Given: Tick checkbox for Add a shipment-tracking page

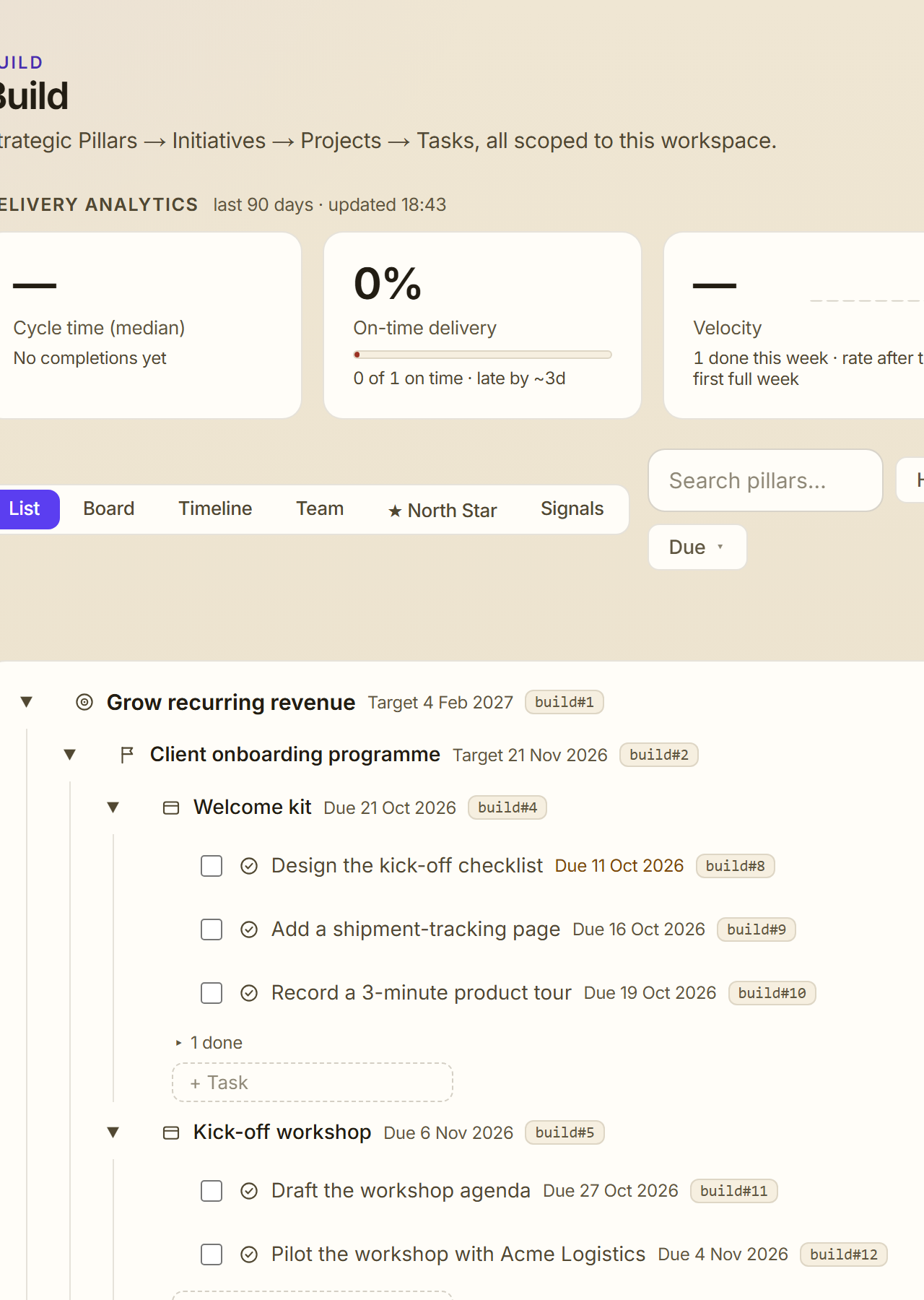Looking at the screenshot, I should coord(212,929).
